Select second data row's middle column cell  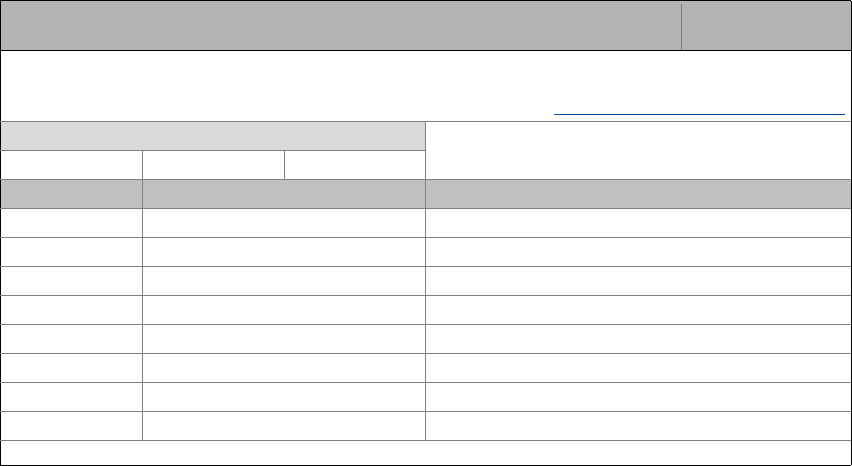pyautogui.click(x=284, y=251)
